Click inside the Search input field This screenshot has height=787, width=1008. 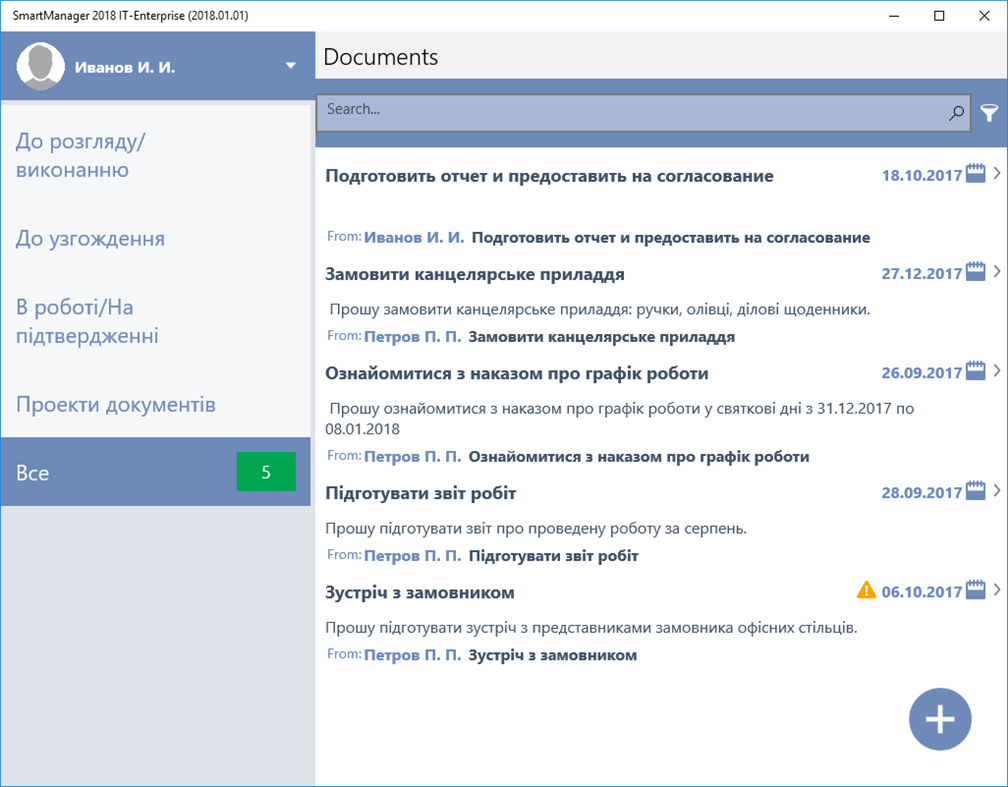click(600, 113)
